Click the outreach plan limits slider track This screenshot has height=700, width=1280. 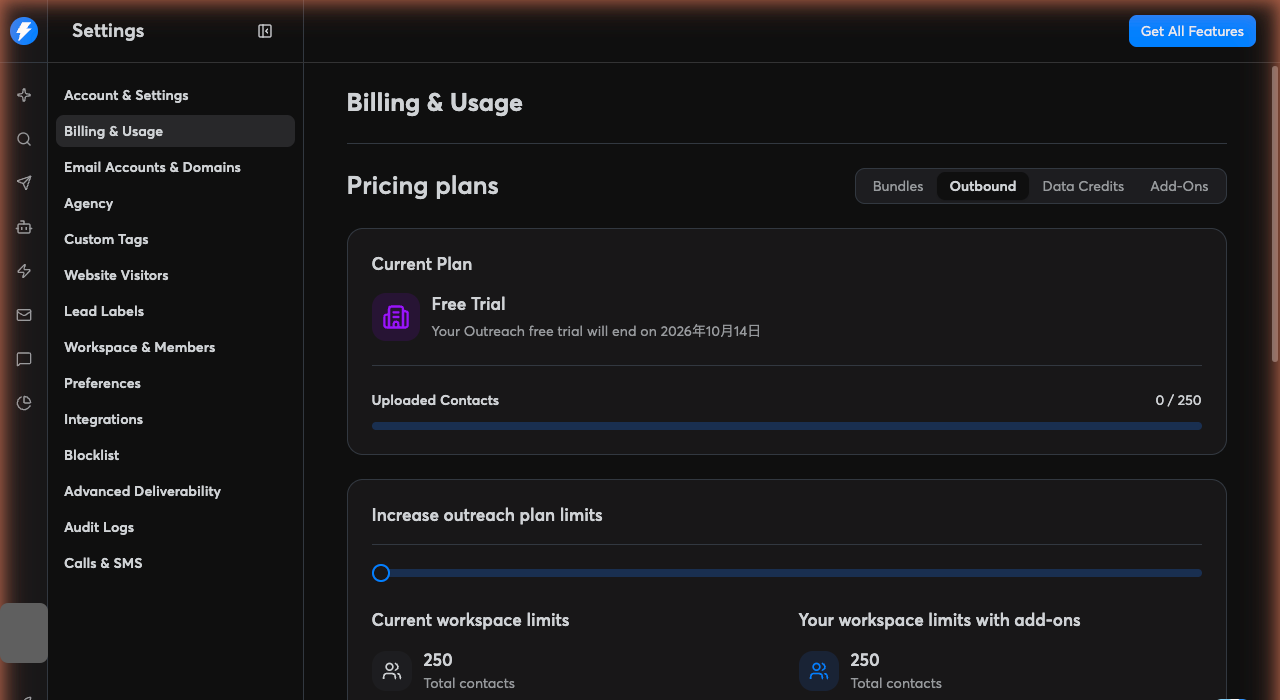(x=787, y=573)
